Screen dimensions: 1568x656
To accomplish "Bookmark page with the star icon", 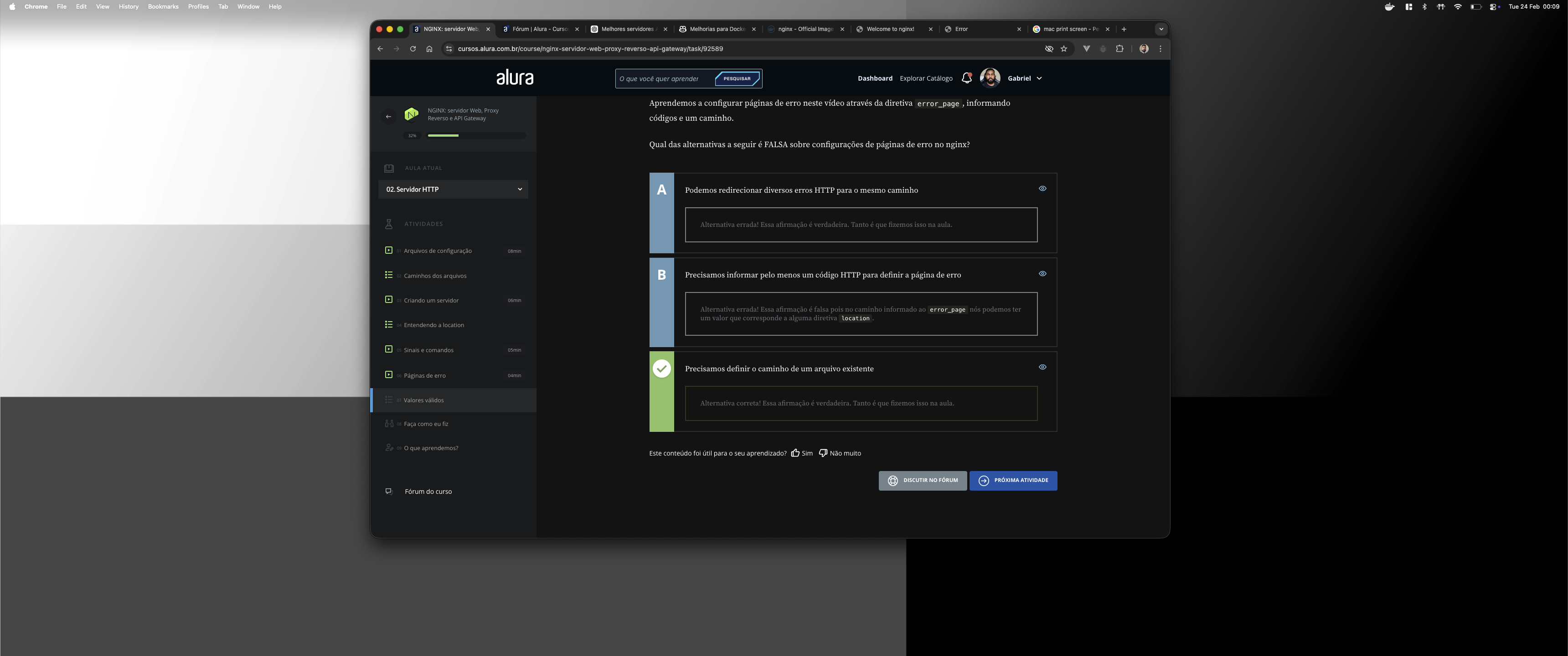I will click(1064, 49).
